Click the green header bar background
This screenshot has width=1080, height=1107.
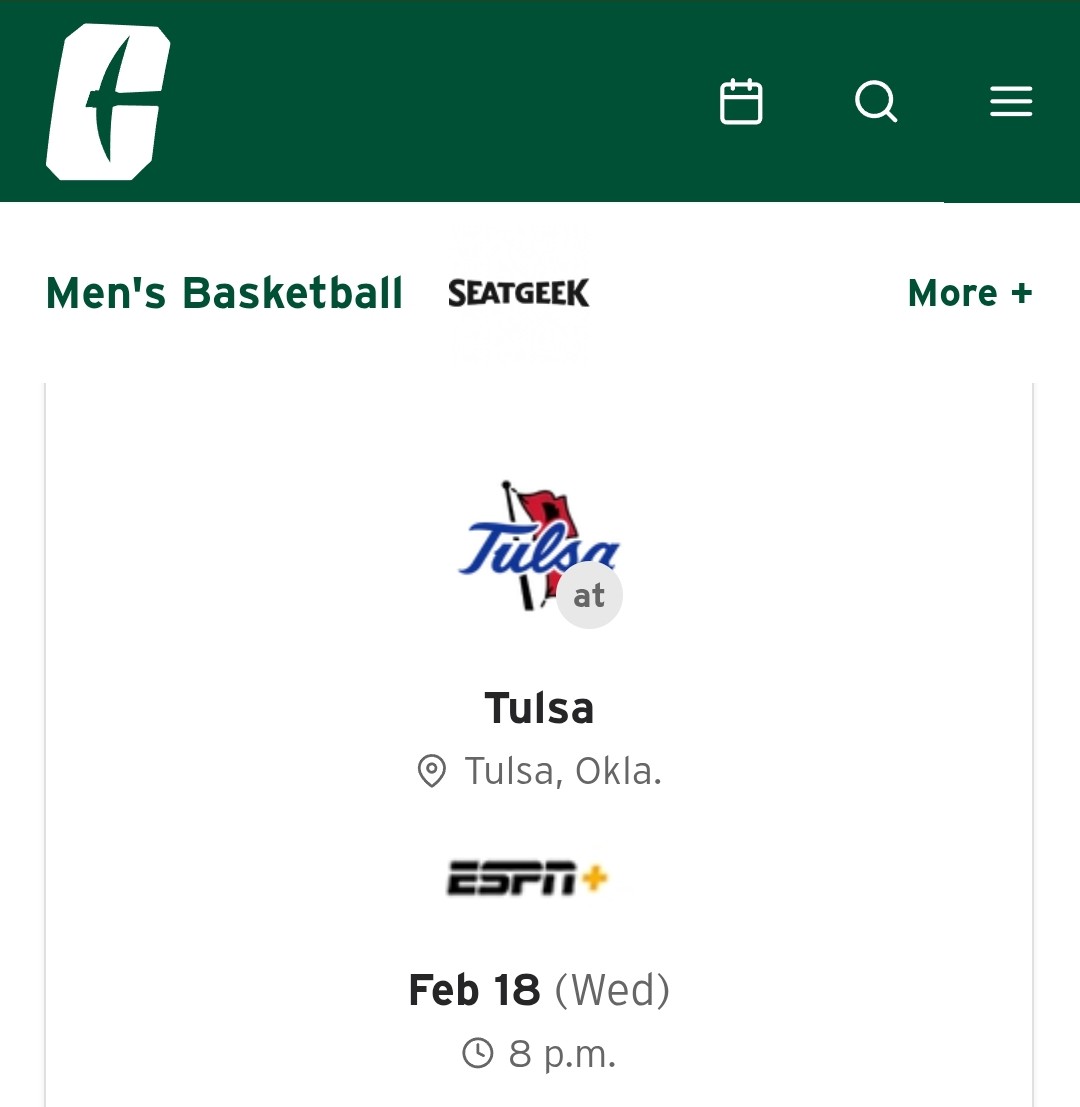click(450, 100)
